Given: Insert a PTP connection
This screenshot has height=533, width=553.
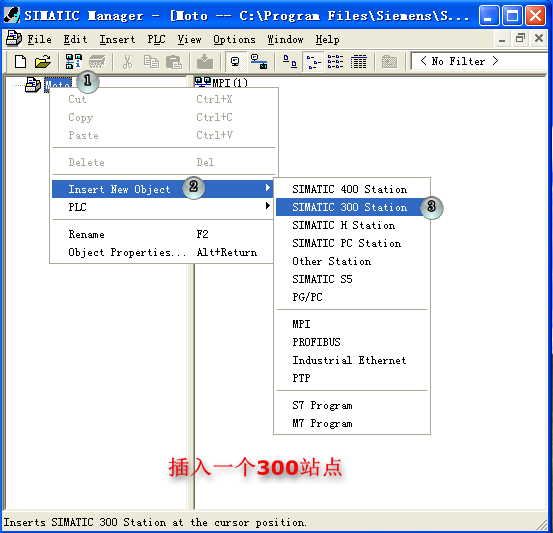Looking at the screenshot, I should (352, 378).
